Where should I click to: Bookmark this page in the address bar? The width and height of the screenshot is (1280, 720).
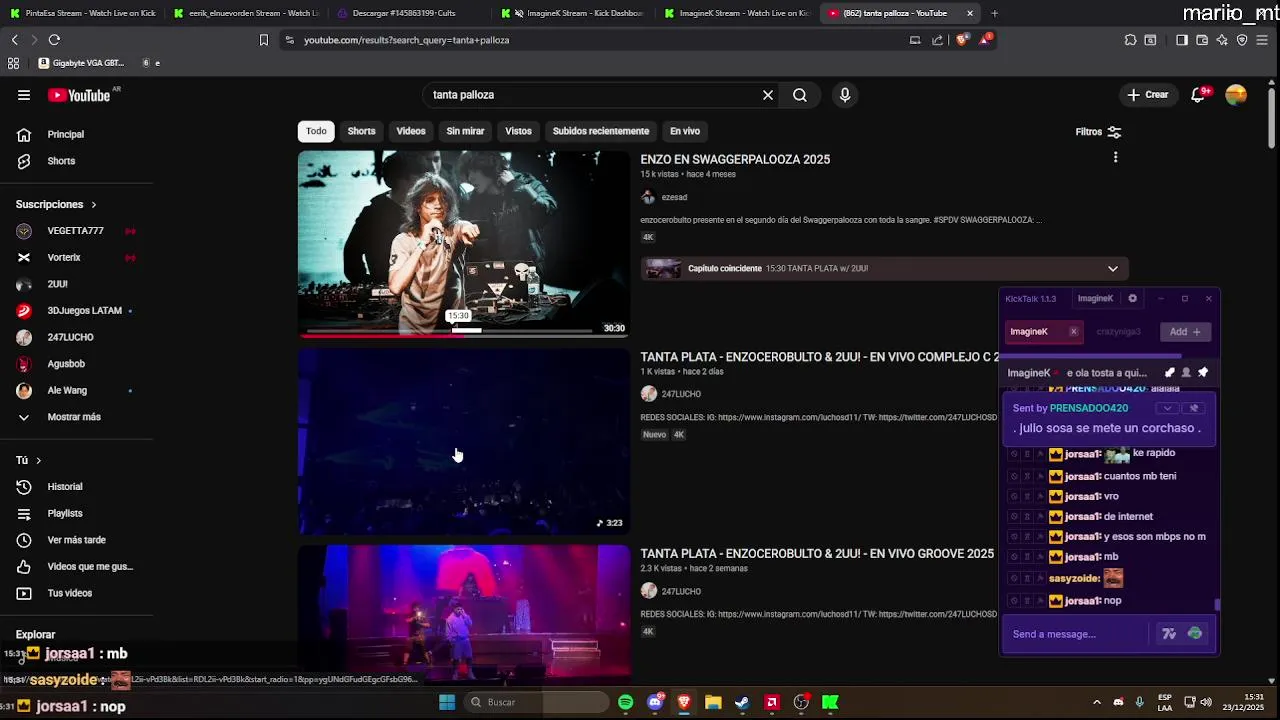[x=264, y=40]
